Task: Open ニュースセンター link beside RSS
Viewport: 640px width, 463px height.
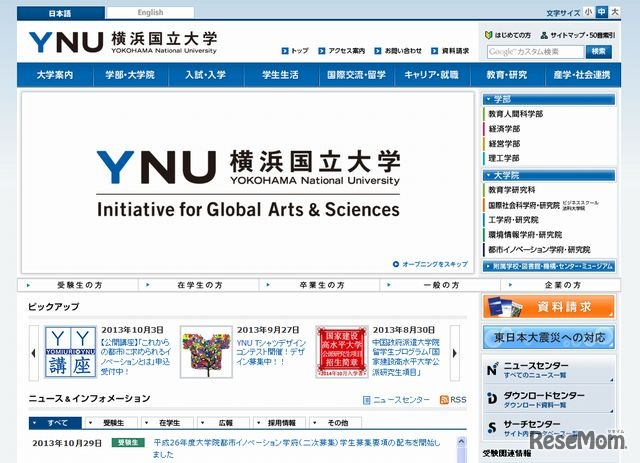Action: [396, 400]
